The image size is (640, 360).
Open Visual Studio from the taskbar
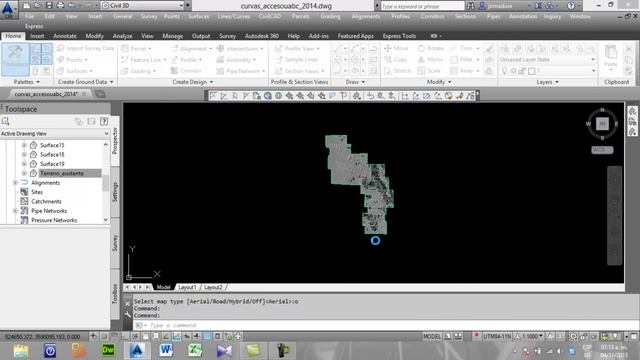click(224, 350)
